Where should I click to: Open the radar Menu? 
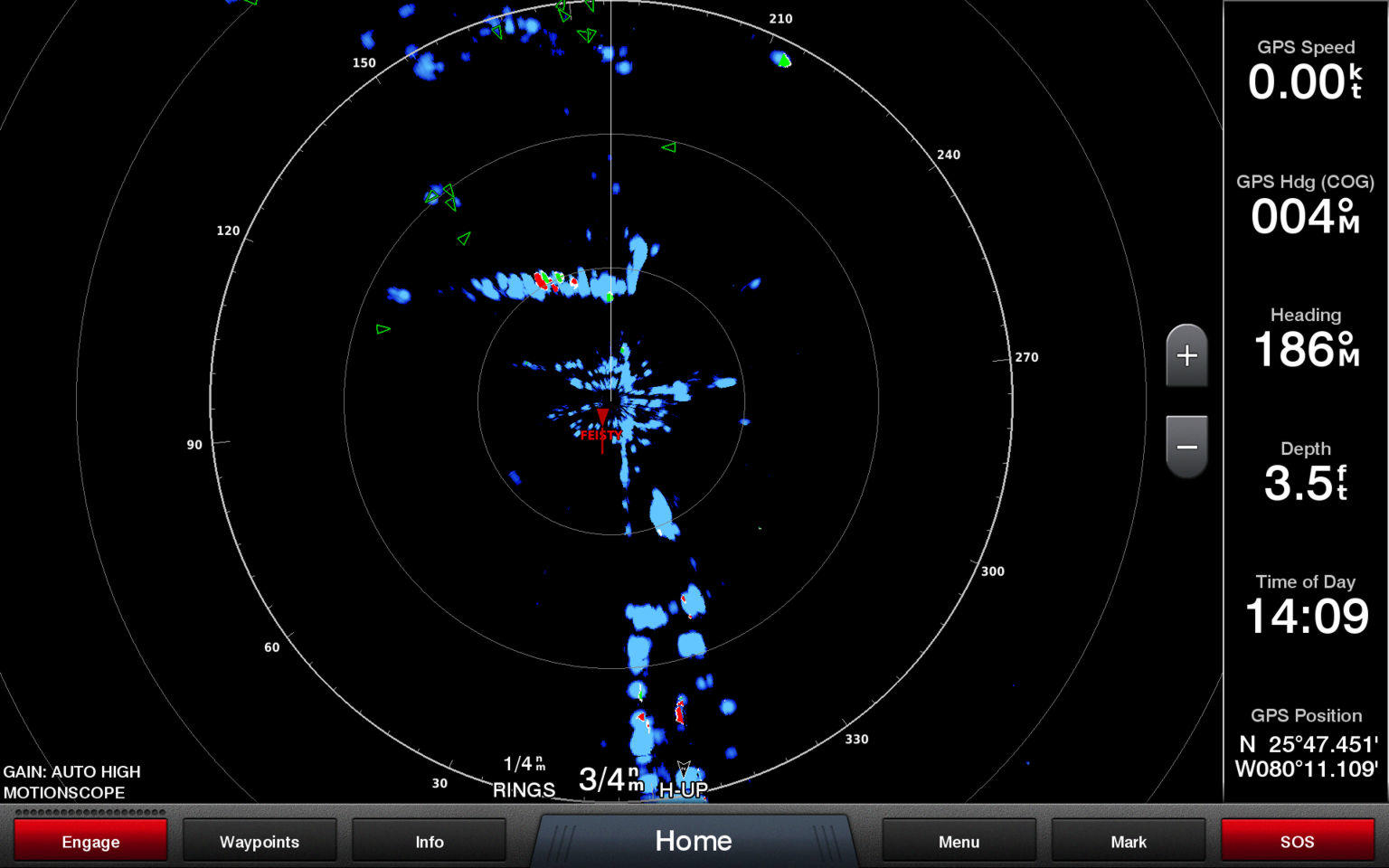tap(959, 842)
